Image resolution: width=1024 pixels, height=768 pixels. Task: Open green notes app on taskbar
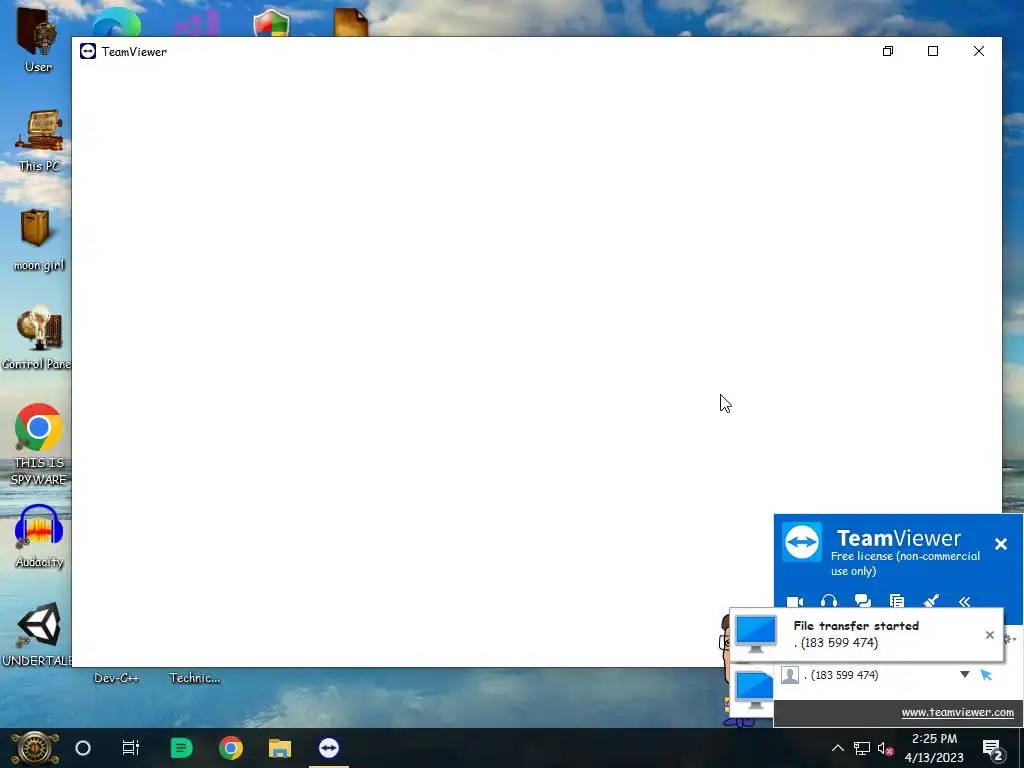(181, 748)
